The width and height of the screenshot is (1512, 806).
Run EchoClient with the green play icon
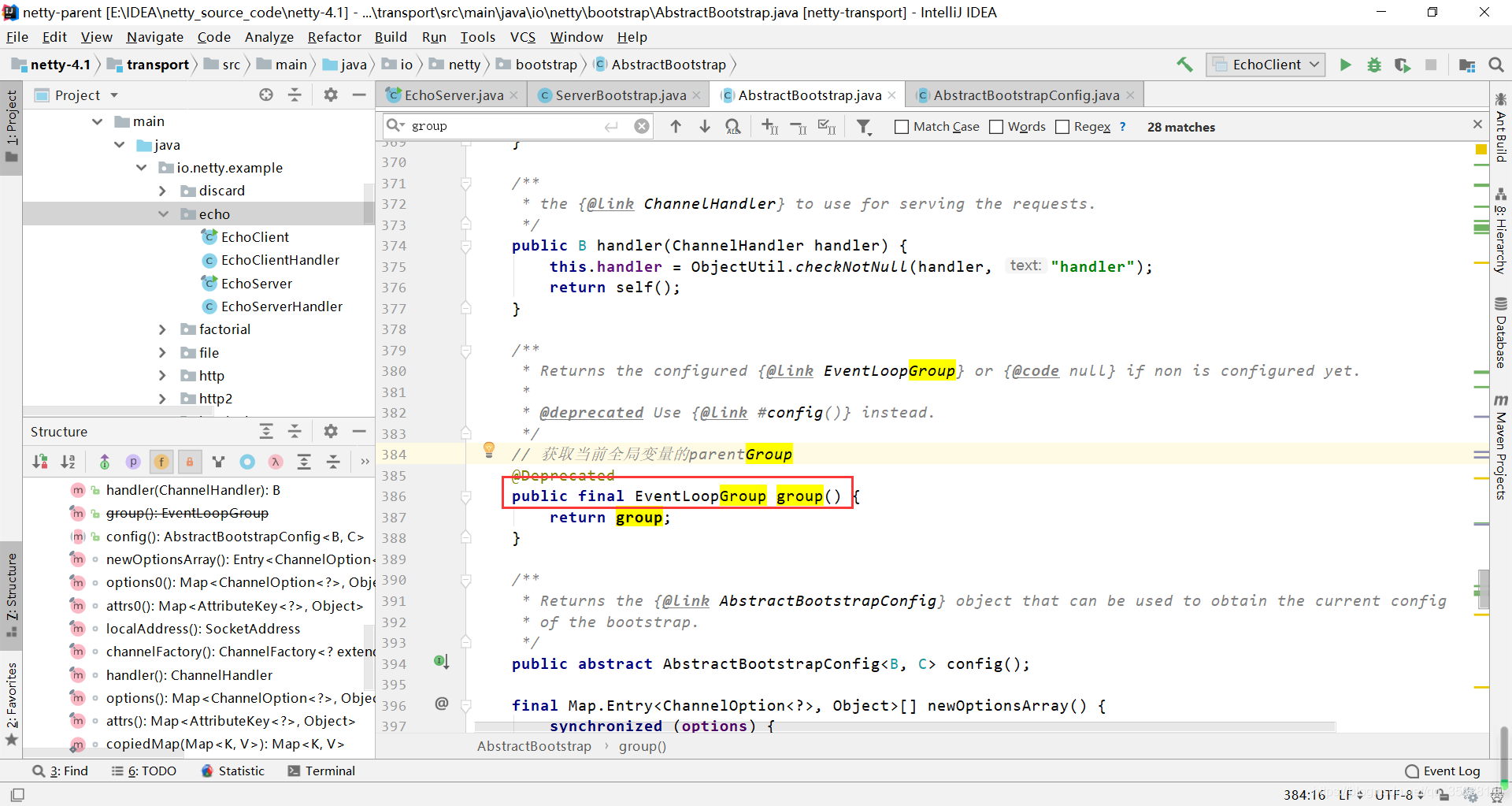tap(1346, 65)
